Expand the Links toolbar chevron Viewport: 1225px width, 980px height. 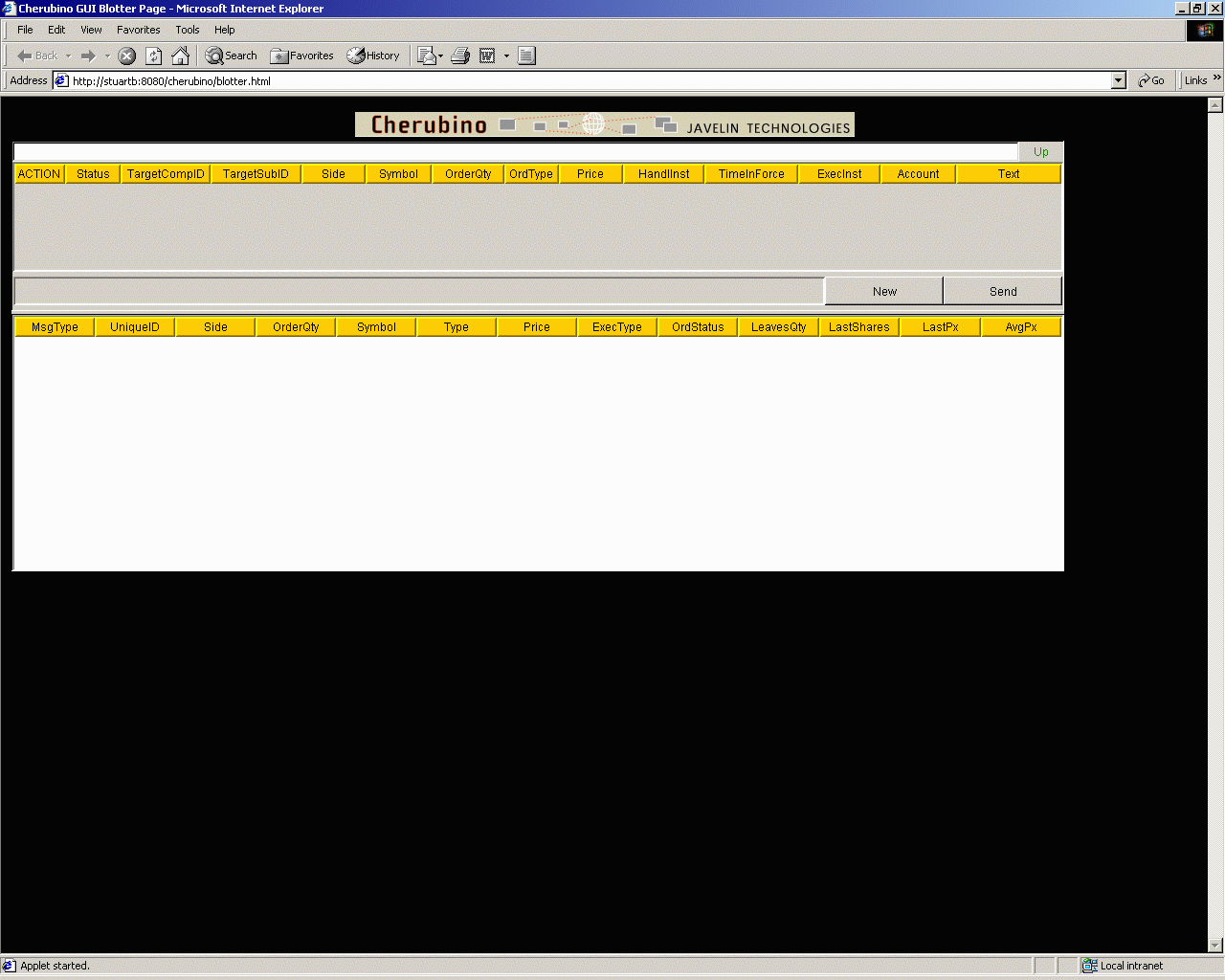click(x=1217, y=78)
